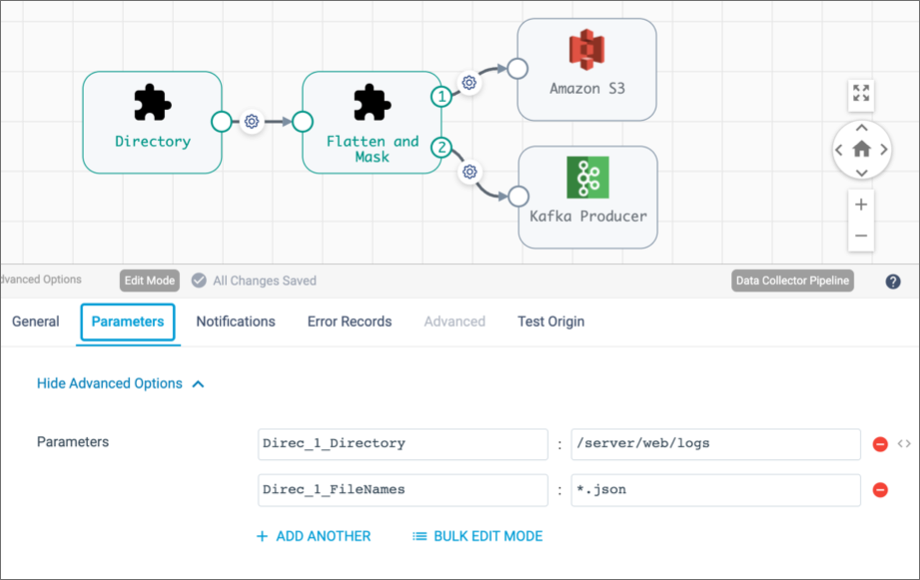Screen dimensions: 920x580
Task: Click the Kafka Producer stage icon
Action: click(x=587, y=177)
